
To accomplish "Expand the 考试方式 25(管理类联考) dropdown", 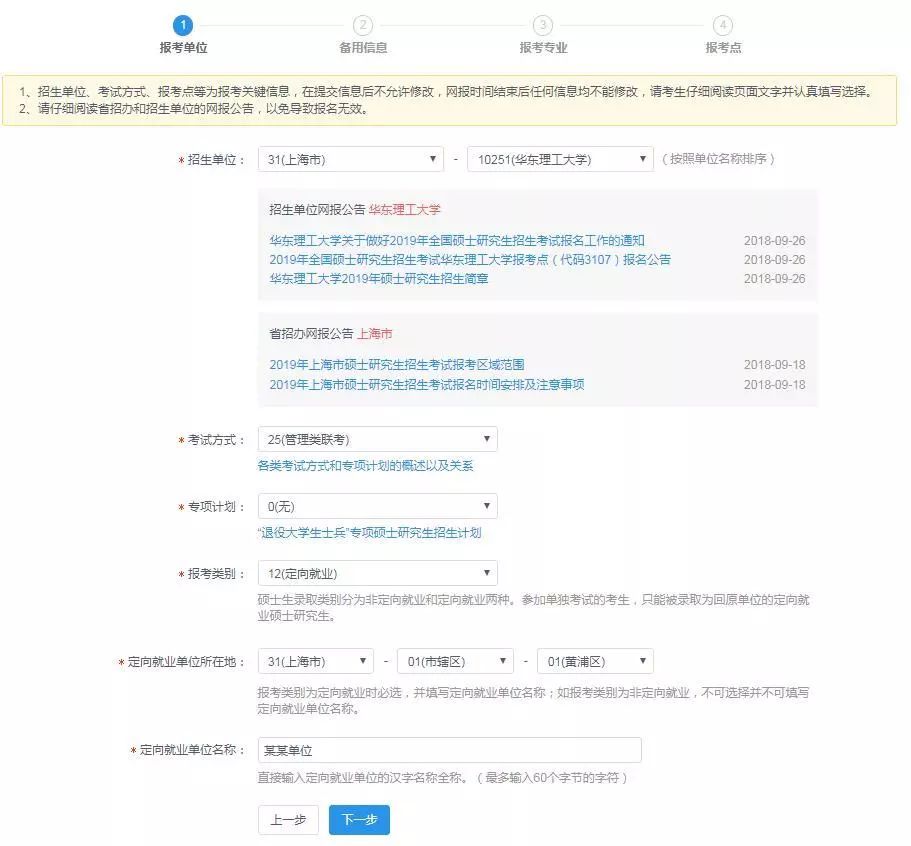I will 377,439.
